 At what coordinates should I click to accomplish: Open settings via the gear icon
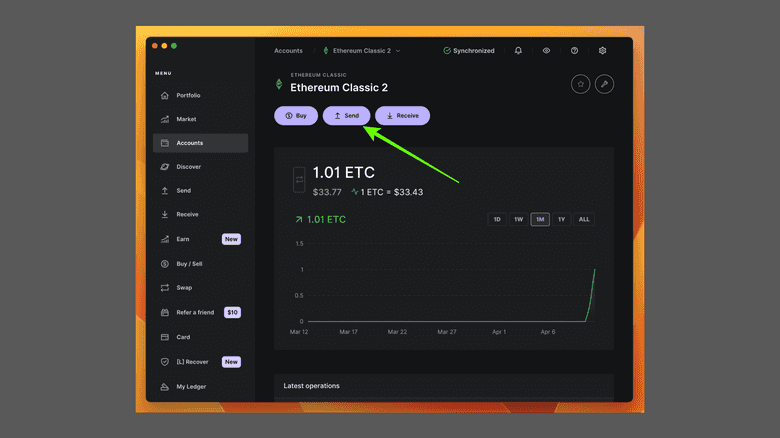[602, 51]
